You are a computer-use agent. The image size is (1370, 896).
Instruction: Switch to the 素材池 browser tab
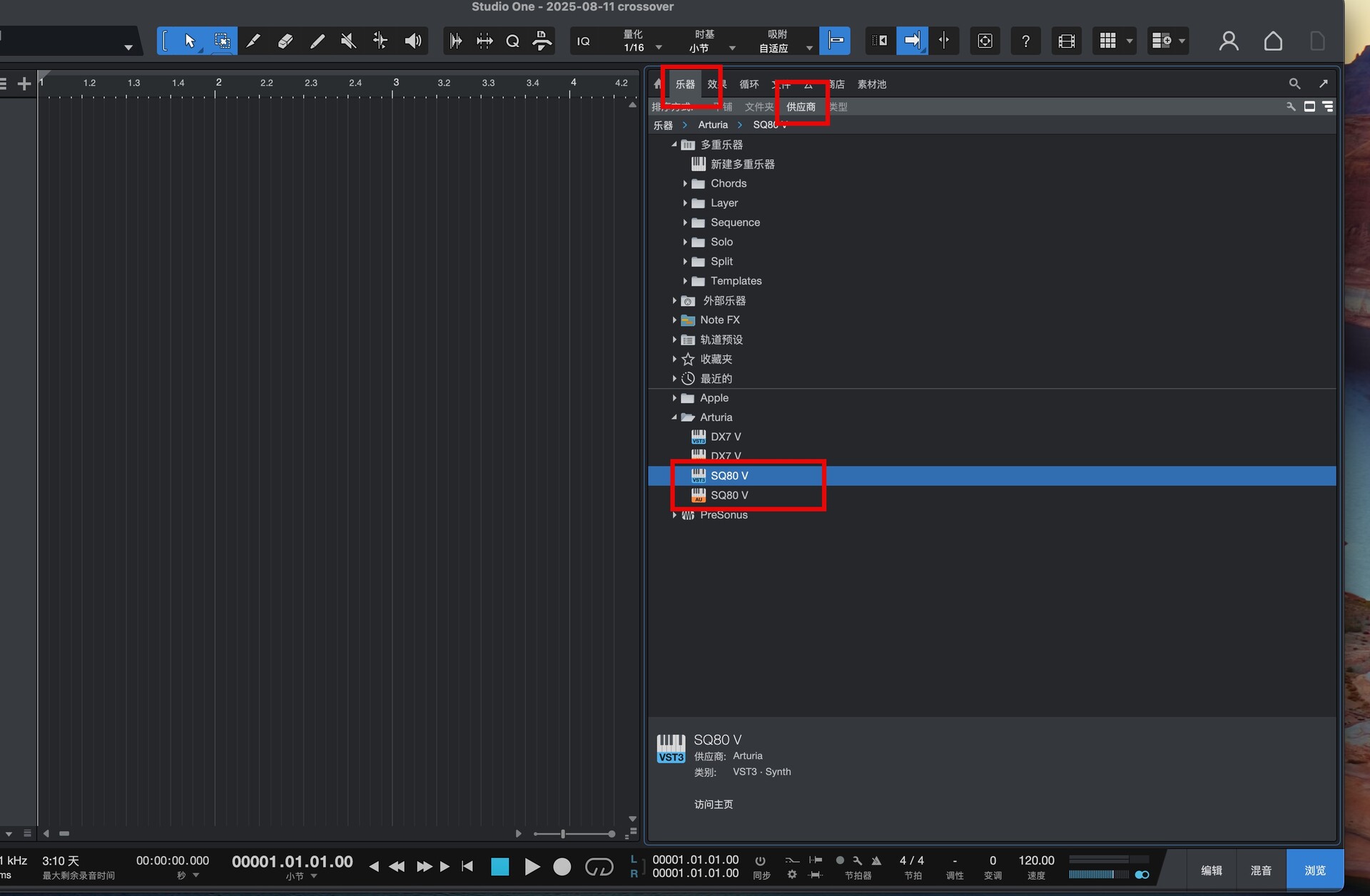(x=871, y=84)
